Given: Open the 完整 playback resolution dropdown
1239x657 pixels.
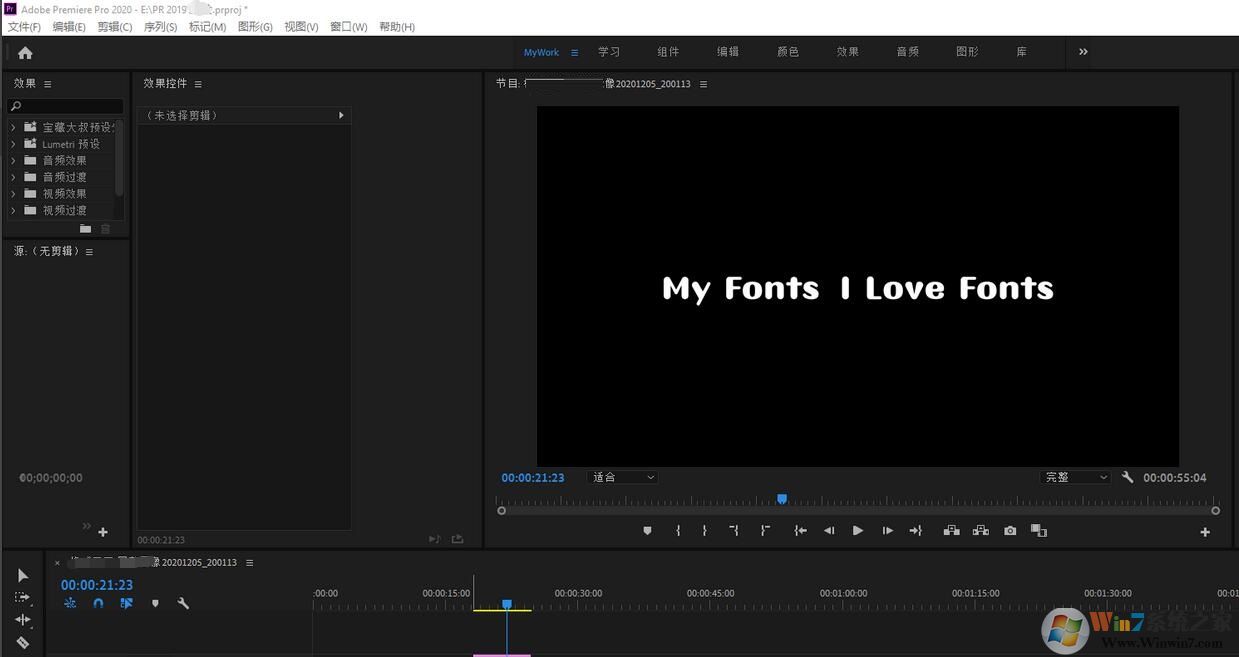Looking at the screenshot, I should click(x=1074, y=477).
